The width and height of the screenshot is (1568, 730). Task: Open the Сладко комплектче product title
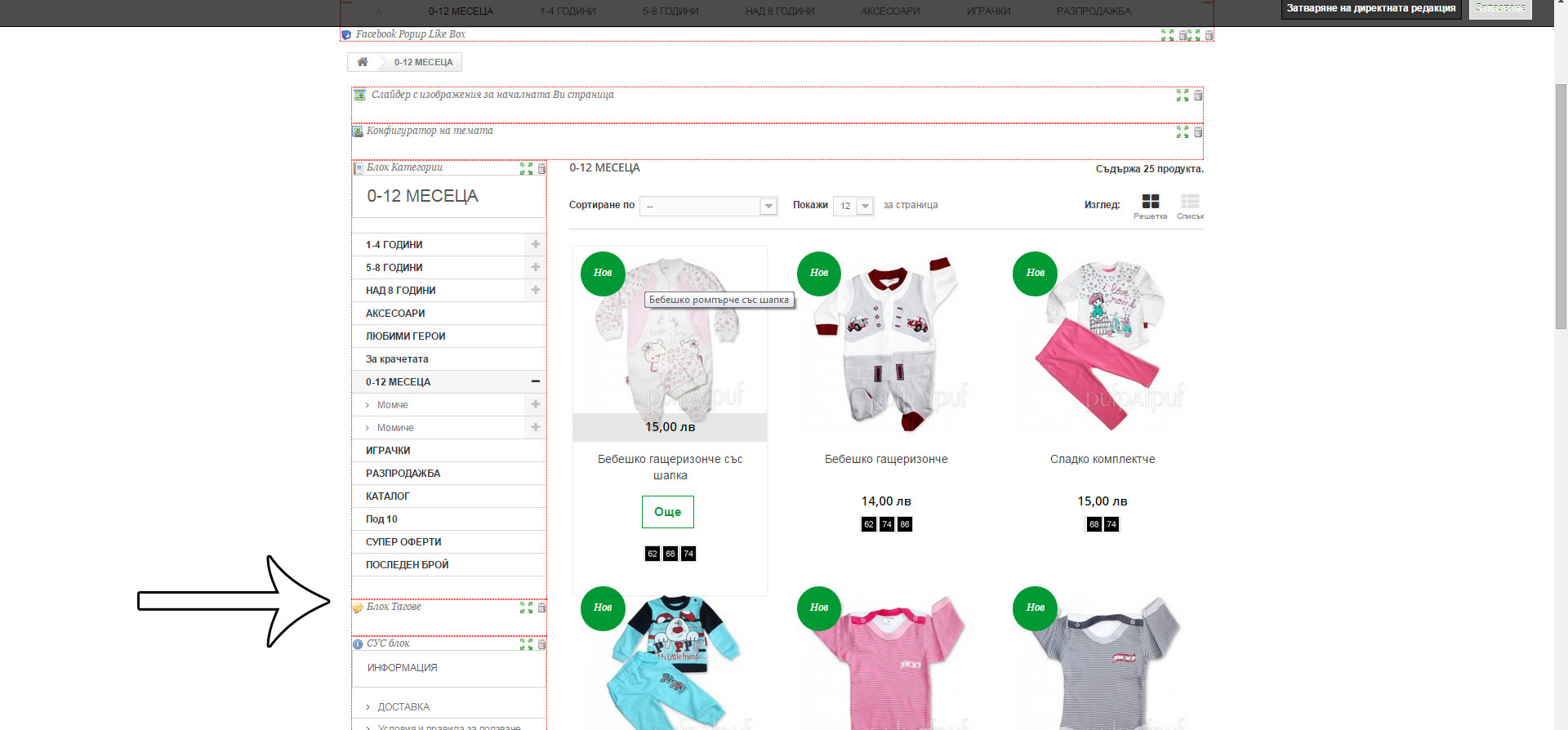1102,459
